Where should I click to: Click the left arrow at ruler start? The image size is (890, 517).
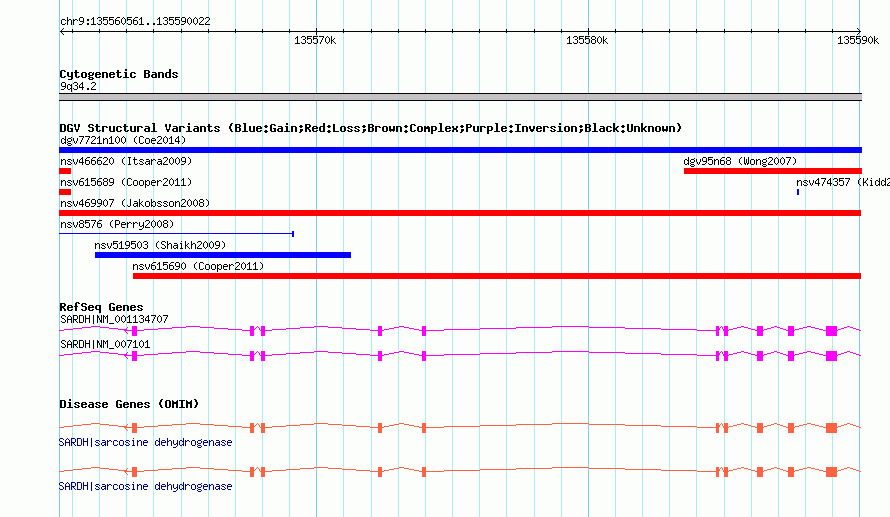point(62,32)
